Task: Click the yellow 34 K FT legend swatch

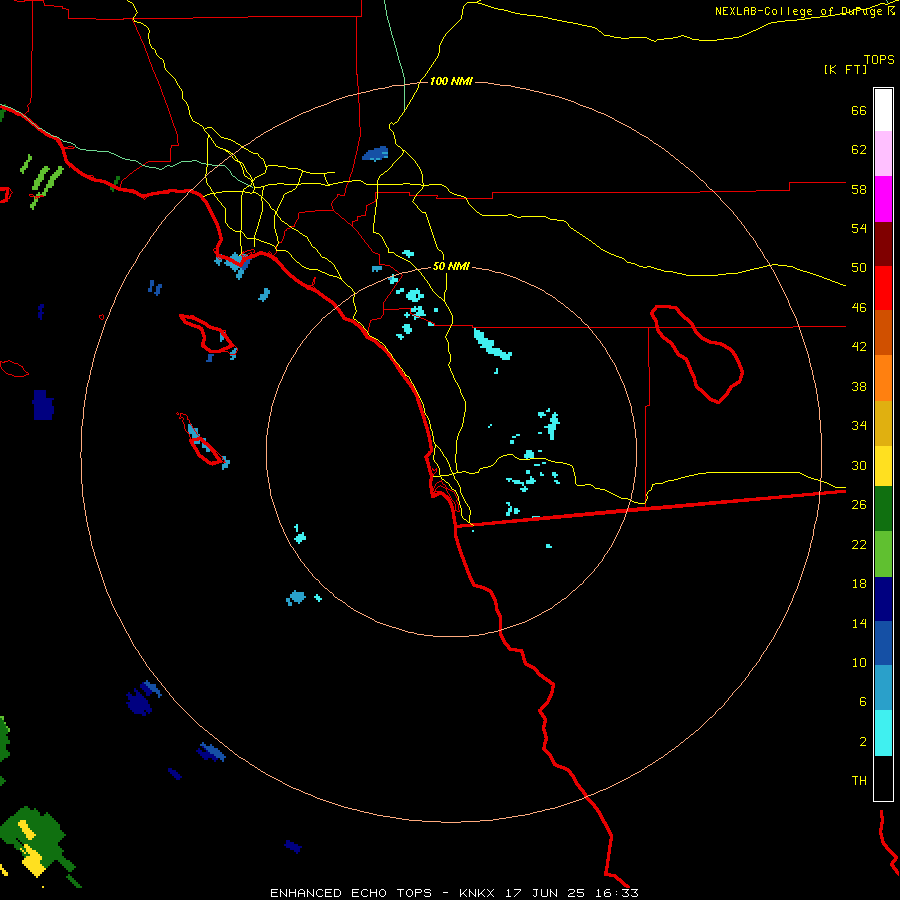Action: coord(883,466)
